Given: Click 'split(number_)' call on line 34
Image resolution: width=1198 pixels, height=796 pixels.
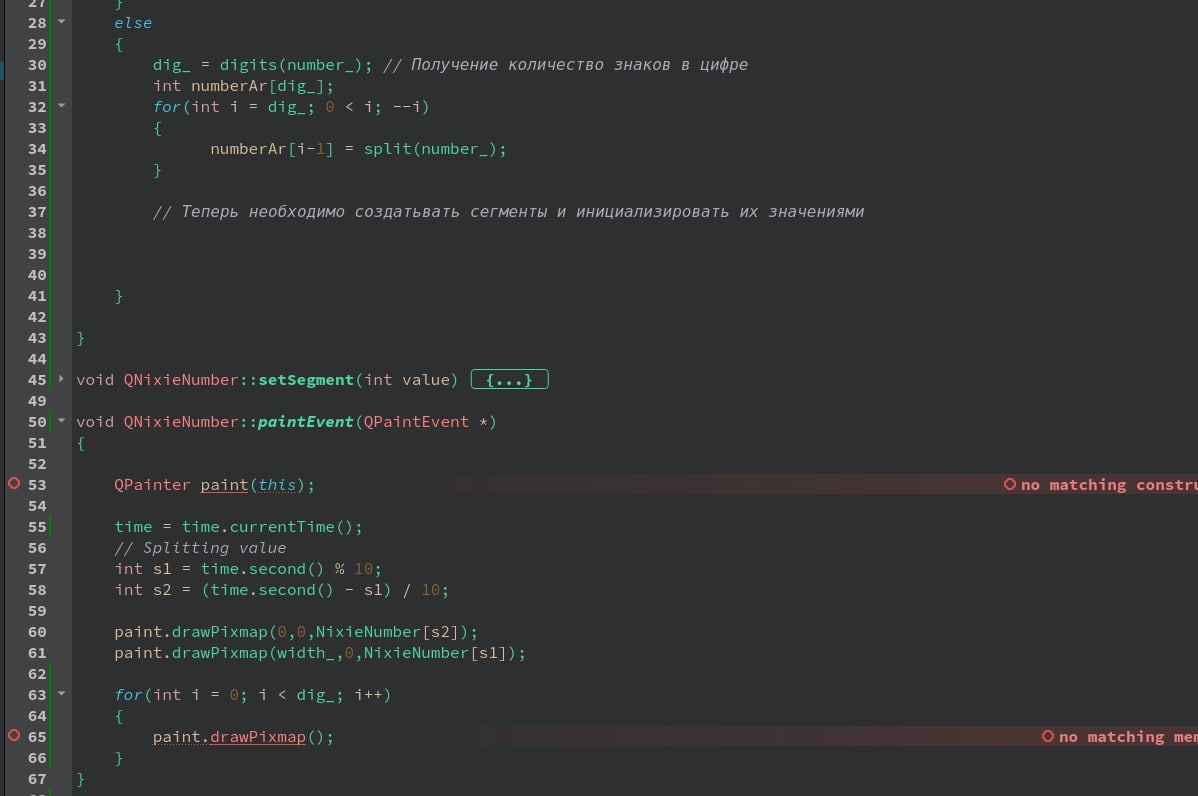Looking at the screenshot, I should pyautogui.click(x=430, y=149).
